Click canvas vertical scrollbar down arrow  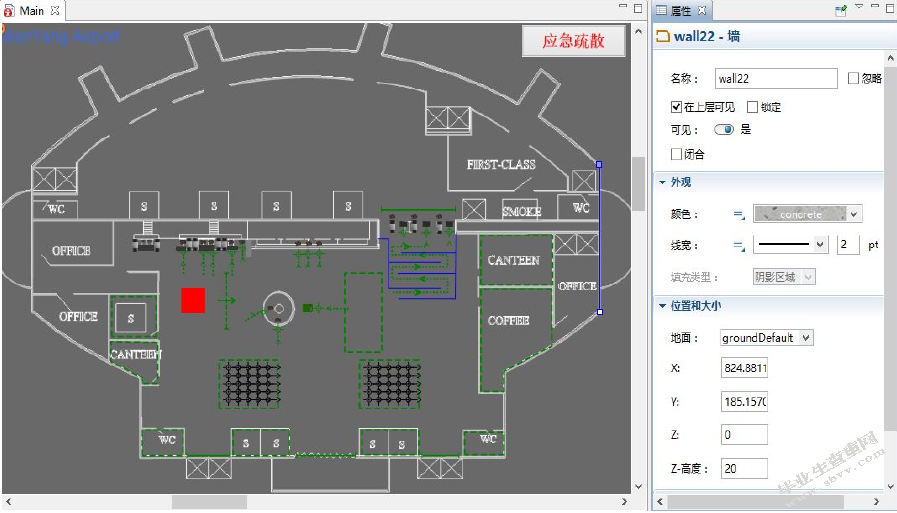point(638,486)
